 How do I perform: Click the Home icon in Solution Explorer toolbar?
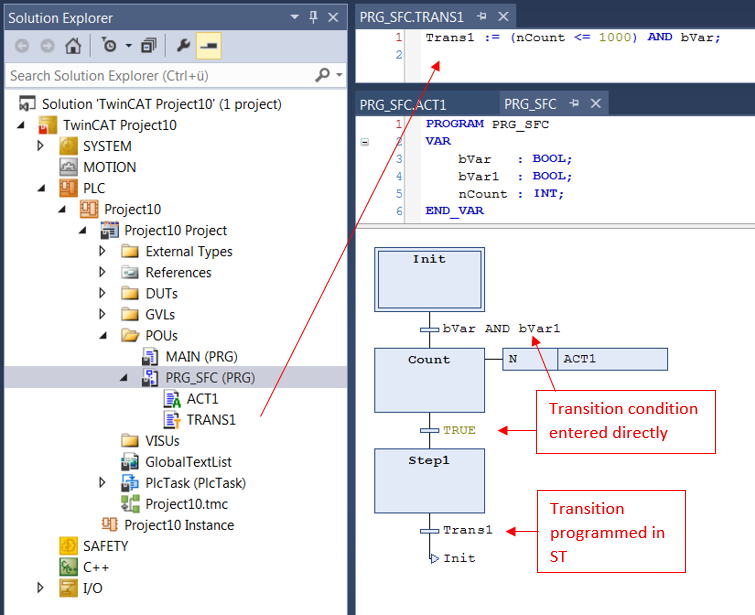[73, 46]
